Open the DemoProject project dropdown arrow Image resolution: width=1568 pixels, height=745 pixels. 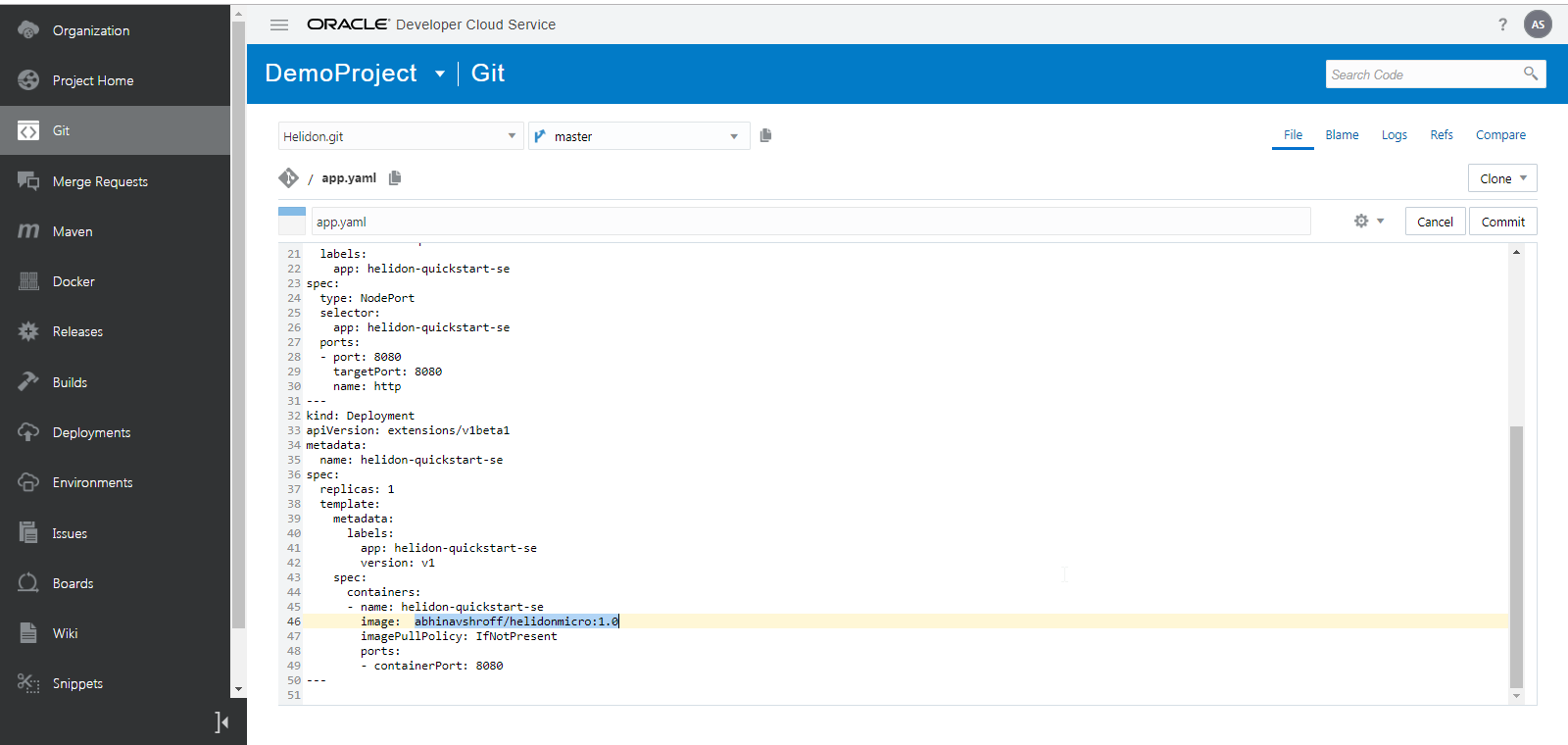[x=440, y=74]
